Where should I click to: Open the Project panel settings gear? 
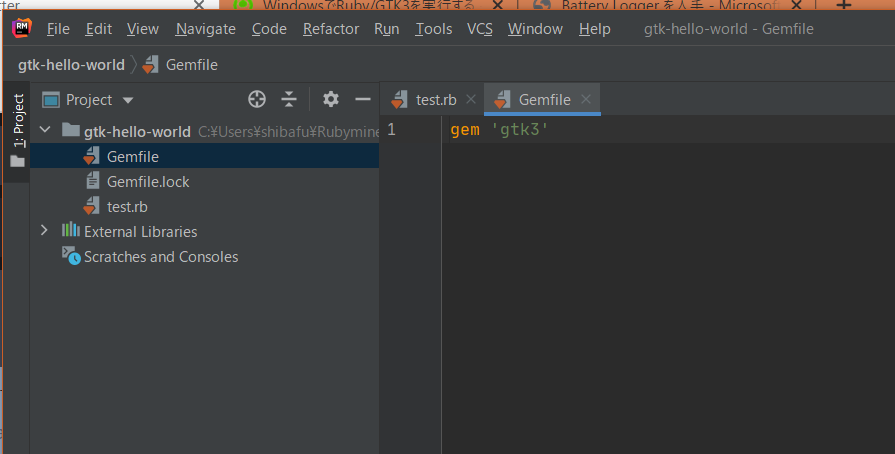331,99
